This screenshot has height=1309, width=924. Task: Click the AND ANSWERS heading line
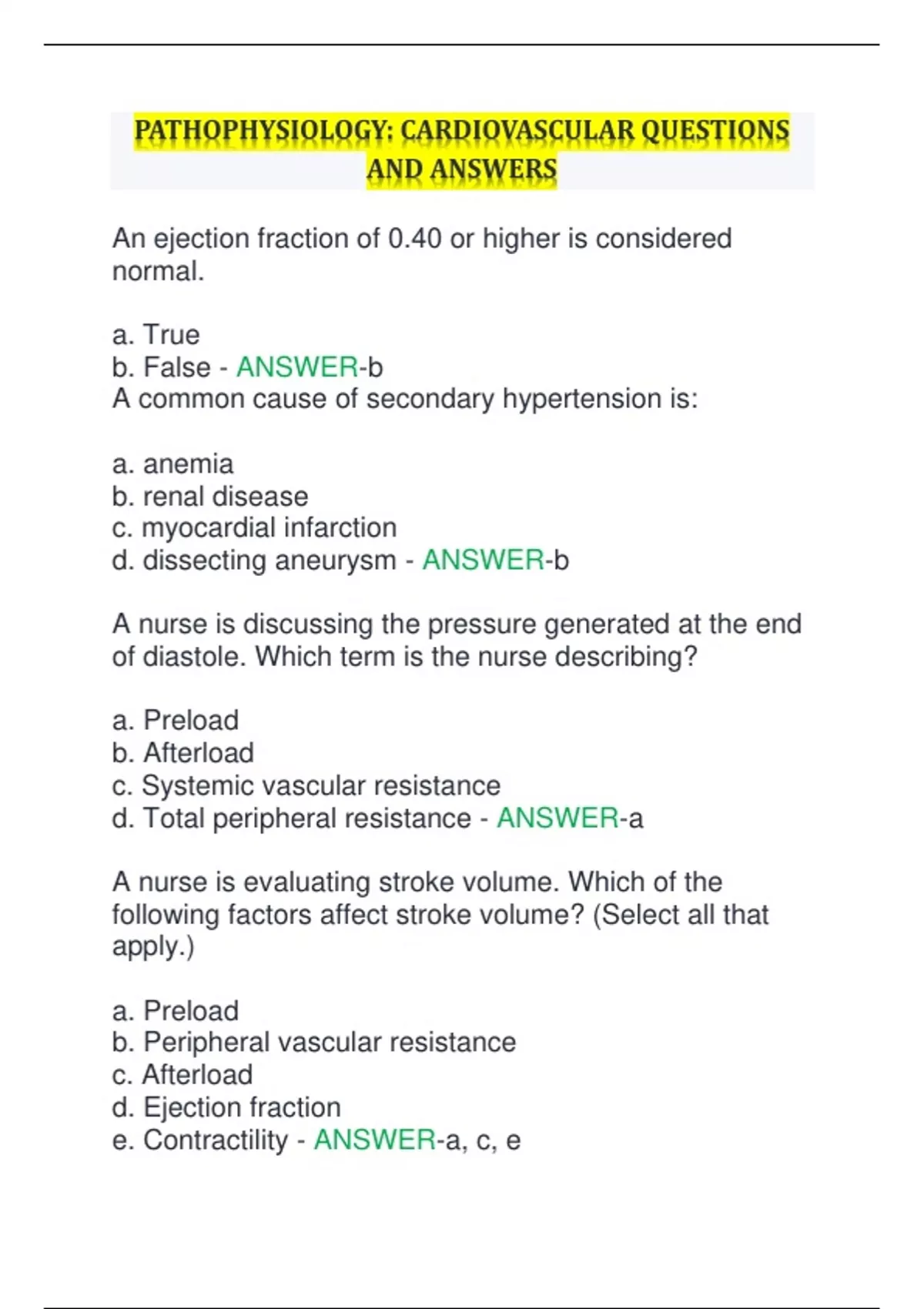[461, 170]
